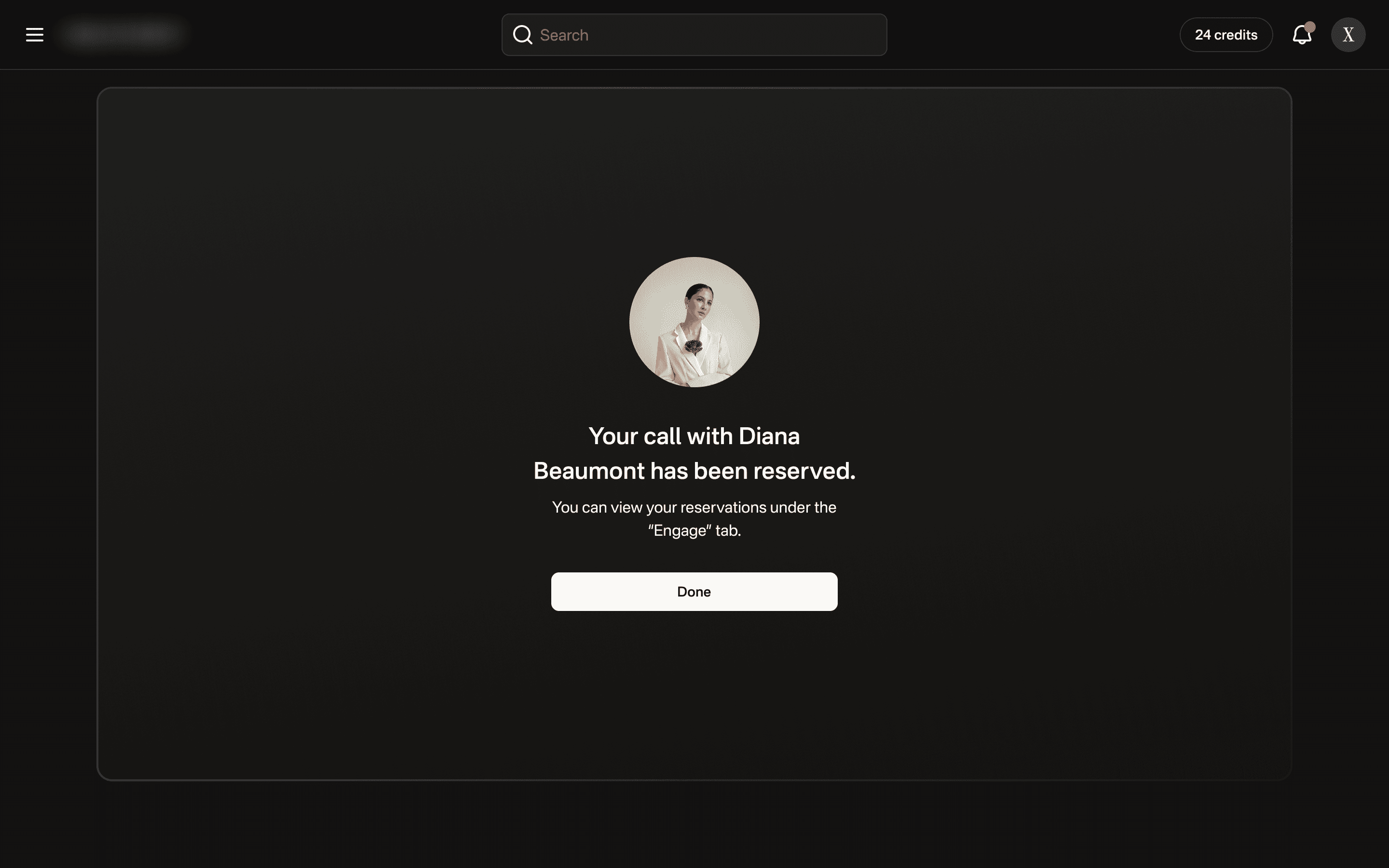Open the 24 credits balance
This screenshot has width=1389, height=868.
coord(1226,34)
